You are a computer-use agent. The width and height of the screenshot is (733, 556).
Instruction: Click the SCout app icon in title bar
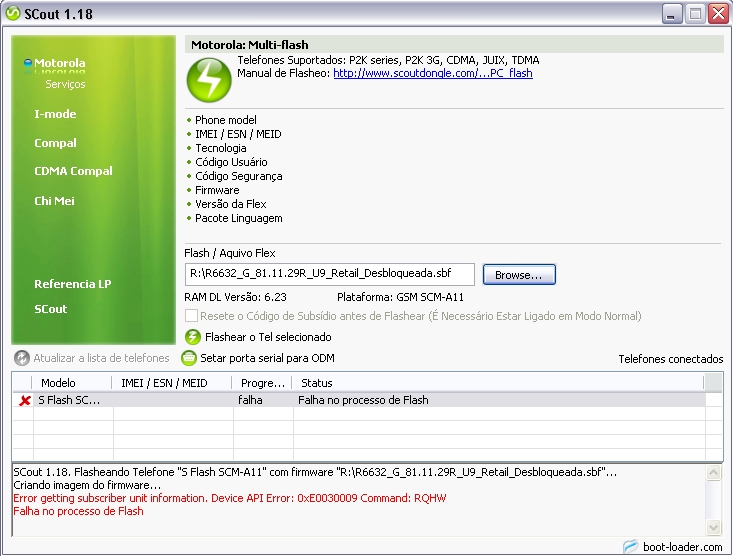(x=13, y=14)
